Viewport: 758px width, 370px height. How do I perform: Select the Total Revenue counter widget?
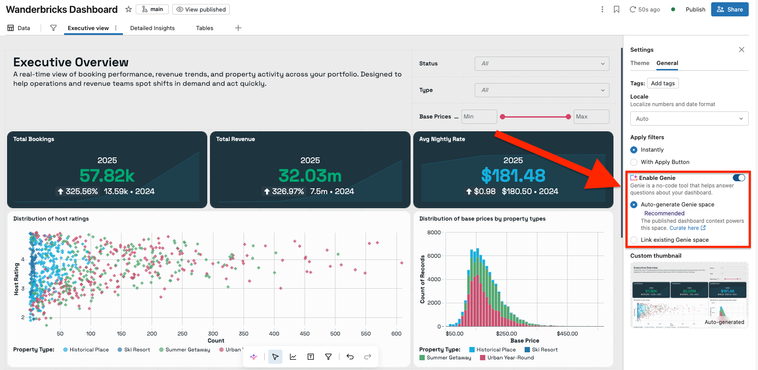tap(310, 170)
